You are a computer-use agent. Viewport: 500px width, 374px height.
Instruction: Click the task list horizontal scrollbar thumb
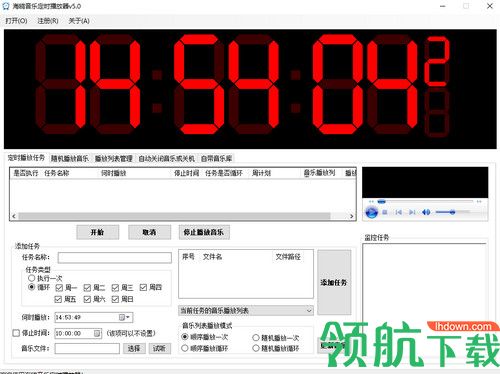click(x=174, y=216)
